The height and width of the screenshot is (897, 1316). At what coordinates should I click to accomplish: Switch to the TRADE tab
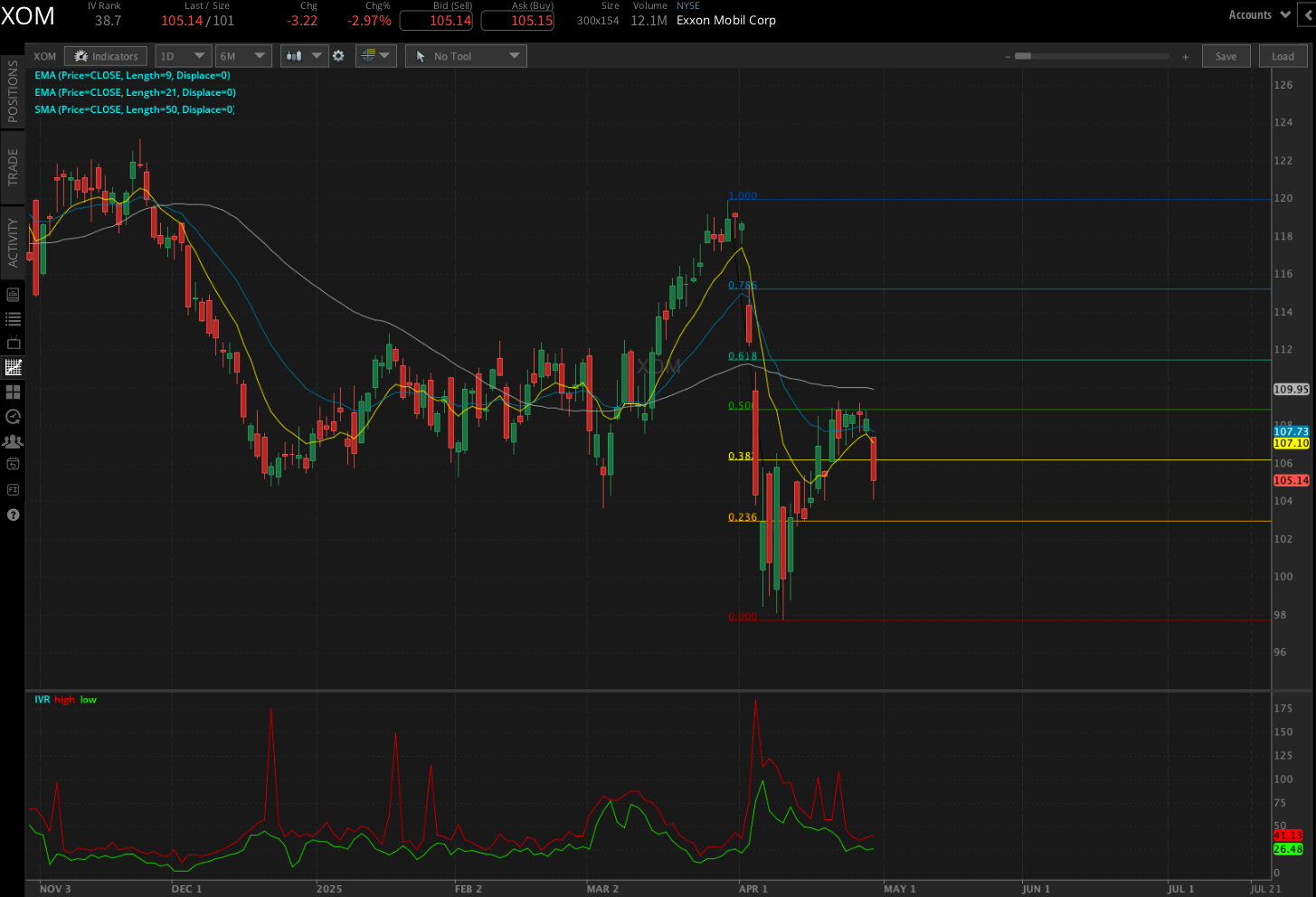click(13, 168)
